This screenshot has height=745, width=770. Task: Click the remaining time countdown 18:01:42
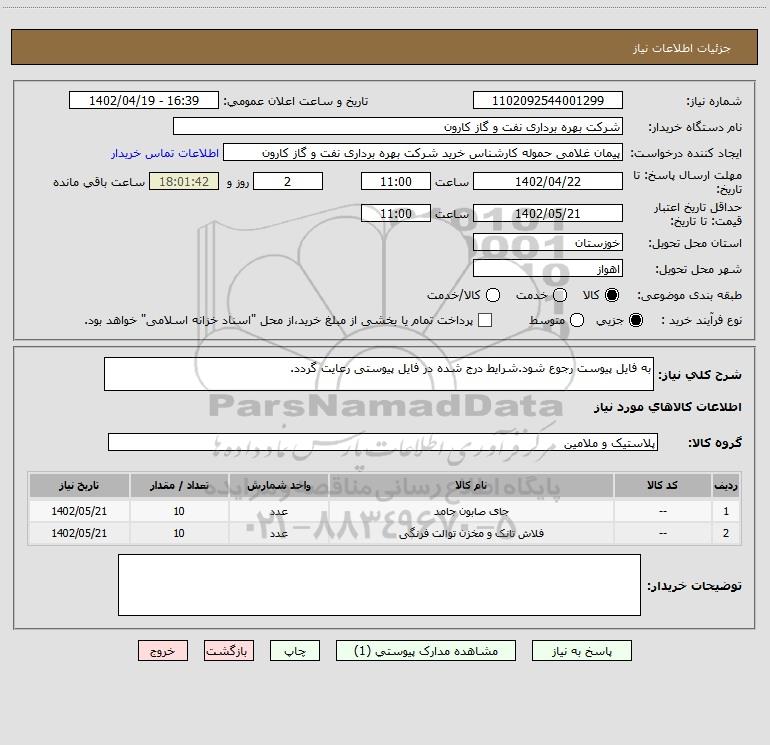pos(184,181)
